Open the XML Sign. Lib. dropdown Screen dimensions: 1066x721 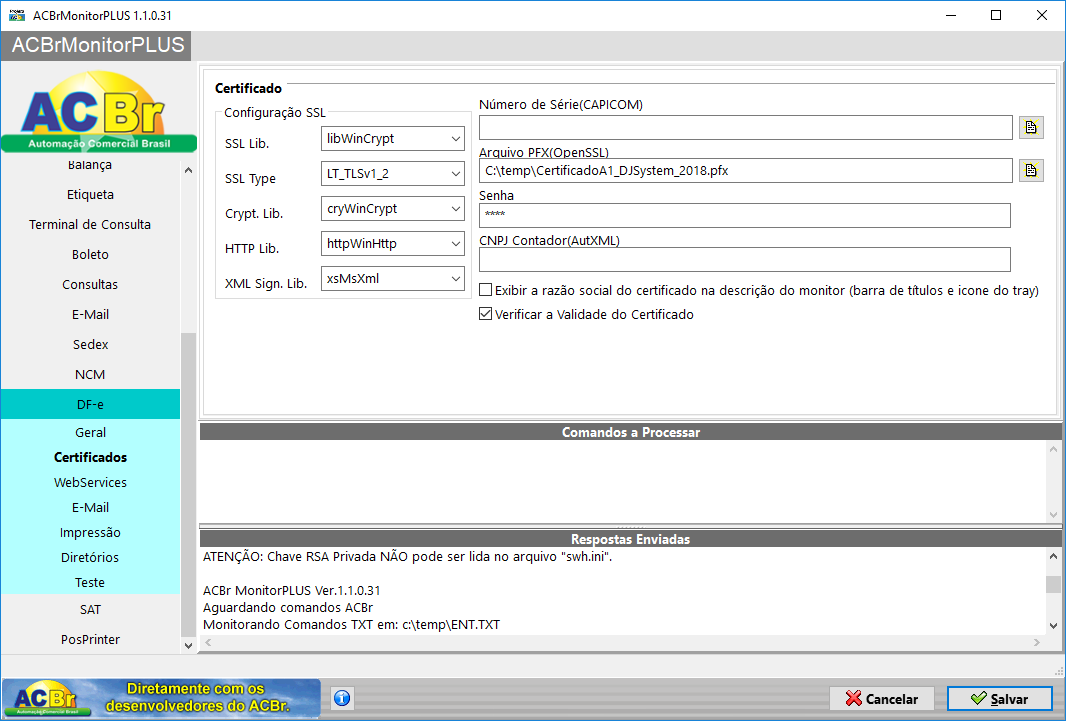coord(392,279)
